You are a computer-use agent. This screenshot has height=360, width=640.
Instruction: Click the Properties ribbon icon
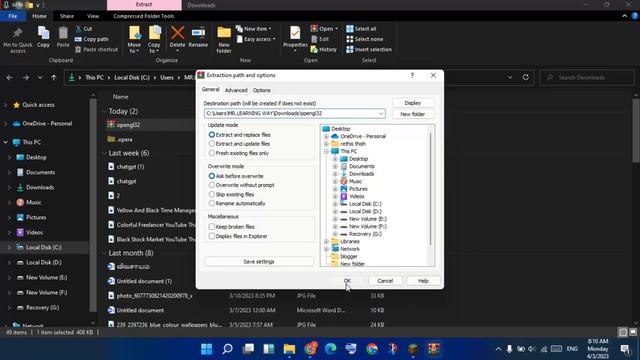point(295,33)
